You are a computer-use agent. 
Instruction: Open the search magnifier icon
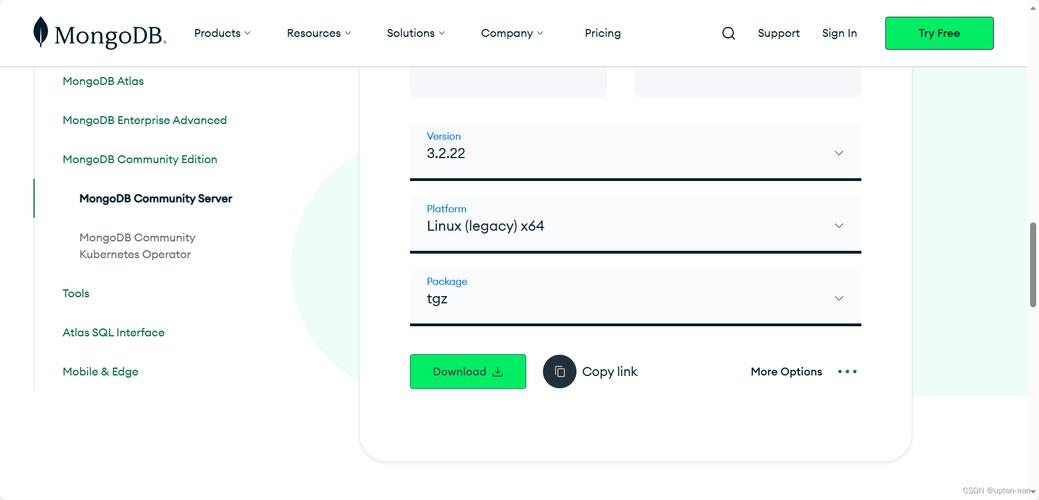point(728,33)
